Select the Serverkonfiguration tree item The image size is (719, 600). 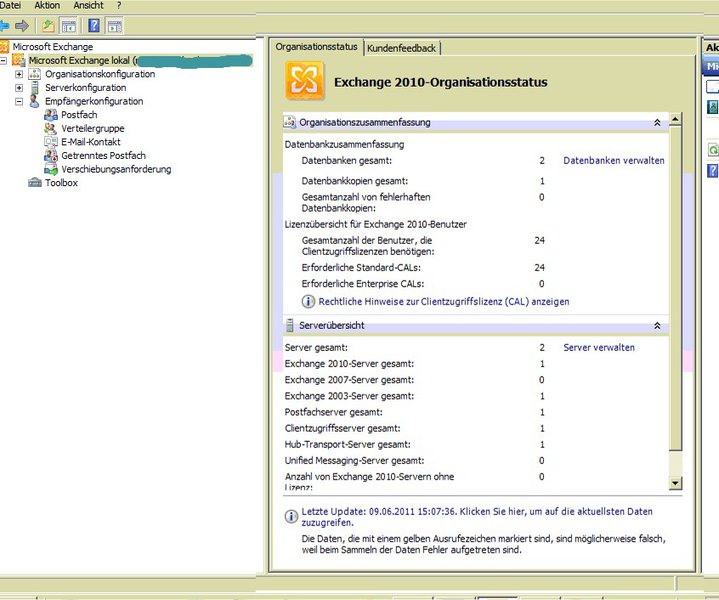pyautogui.click(x=85, y=88)
